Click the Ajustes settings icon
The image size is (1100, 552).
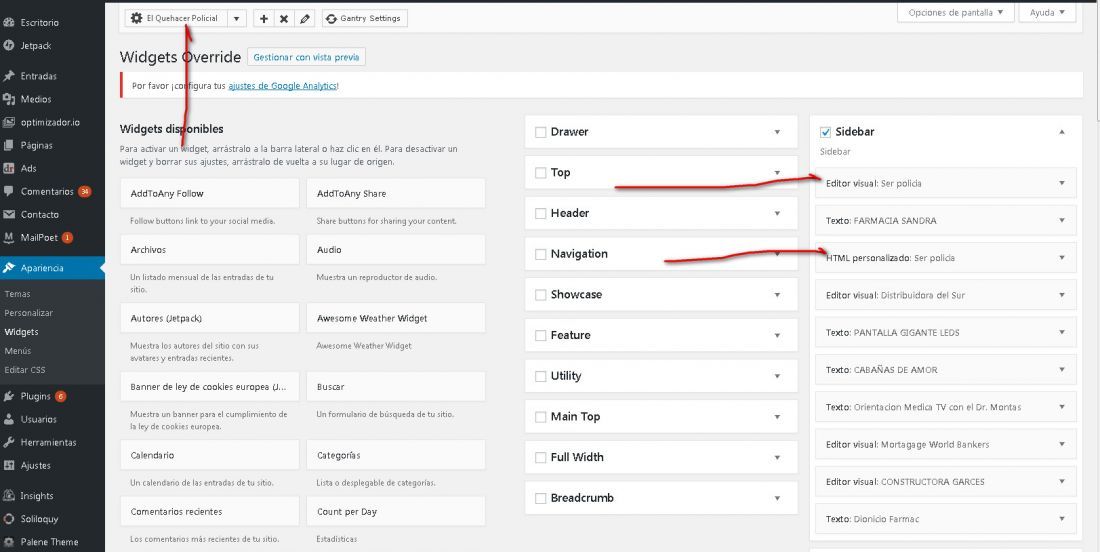9,466
